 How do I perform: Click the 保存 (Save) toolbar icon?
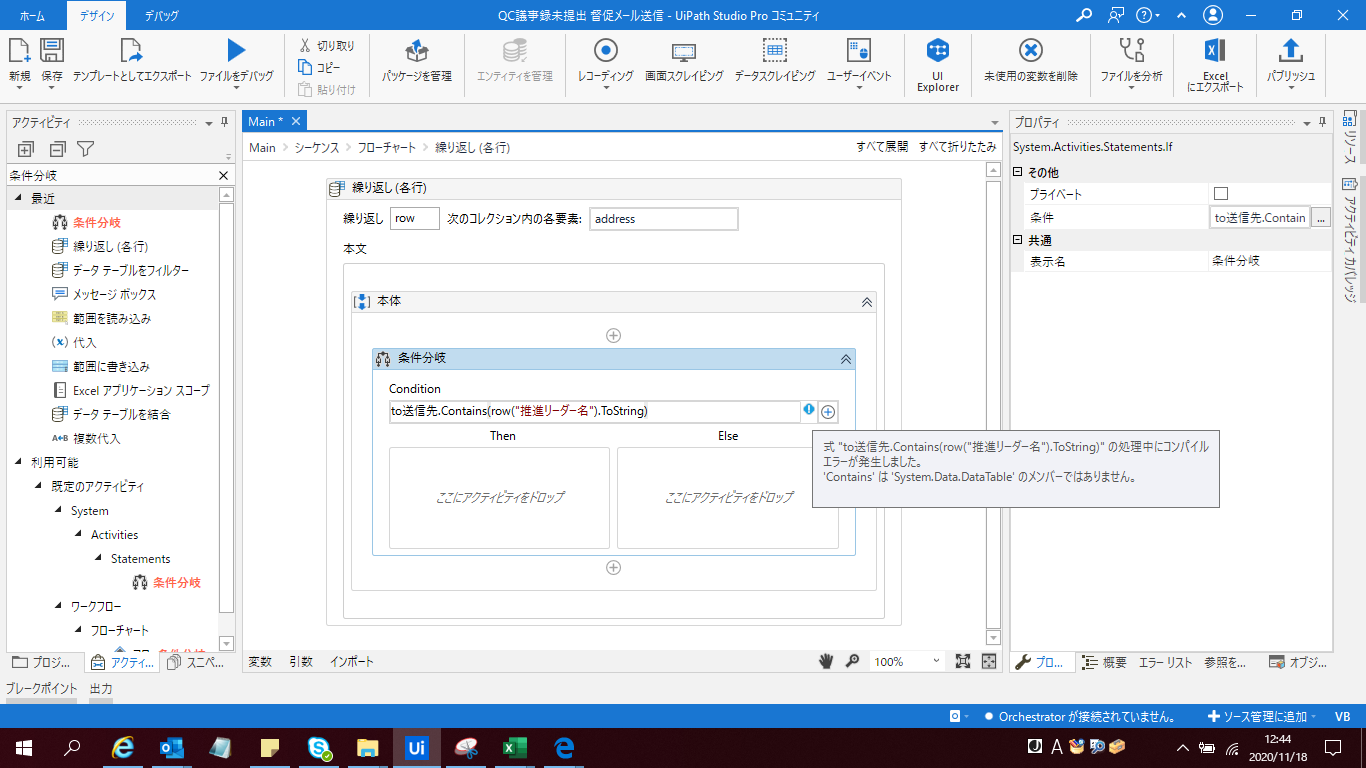(x=52, y=50)
